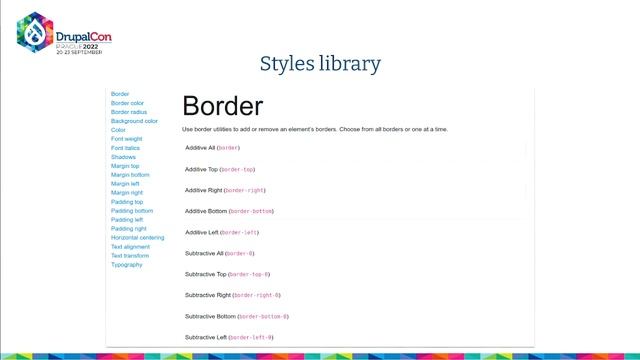Open the Color sidebar link
The image size is (640, 360).
pos(118,130)
